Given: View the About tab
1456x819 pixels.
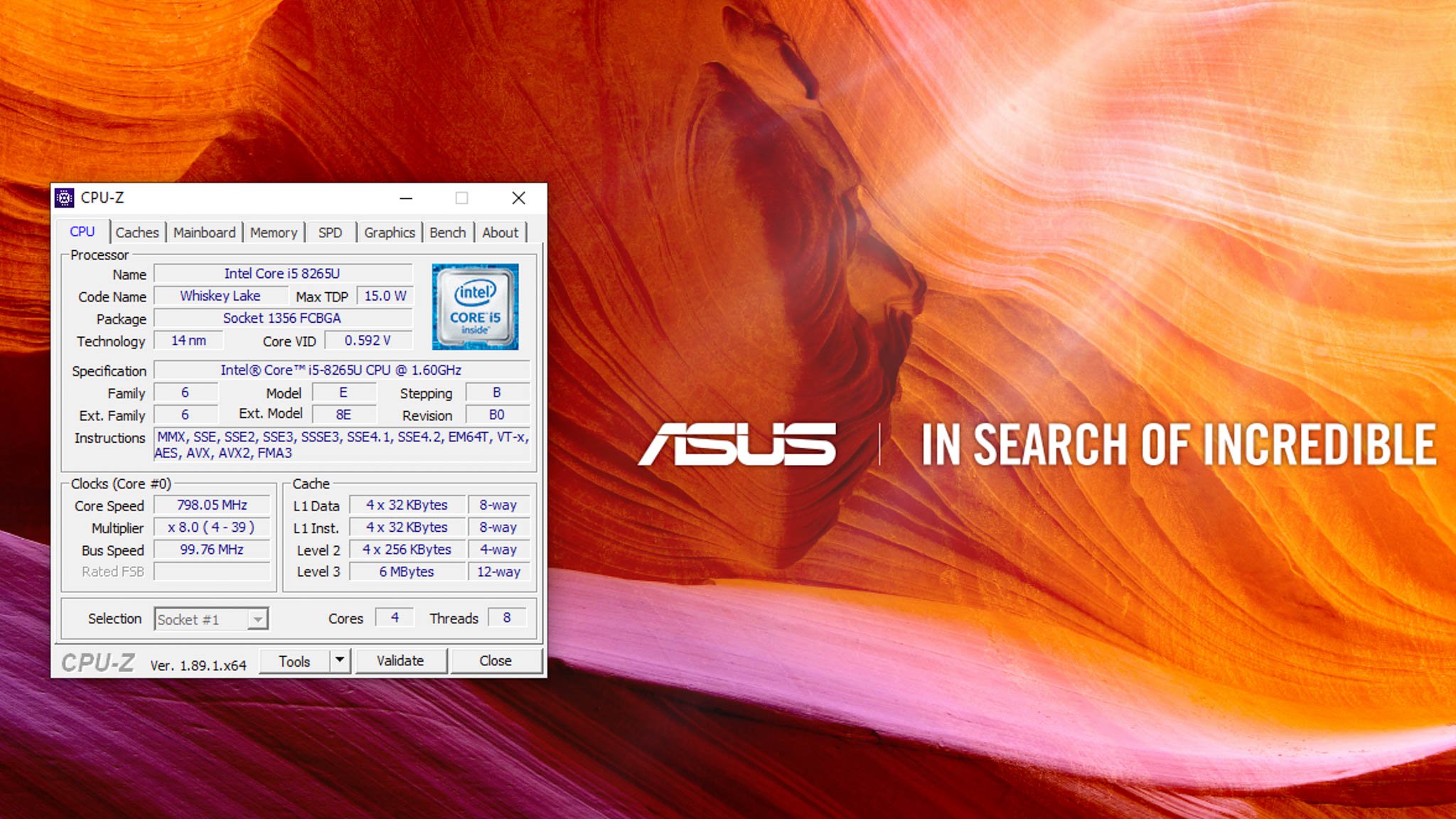Looking at the screenshot, I should pyautogui.click(x=500, y=232).
